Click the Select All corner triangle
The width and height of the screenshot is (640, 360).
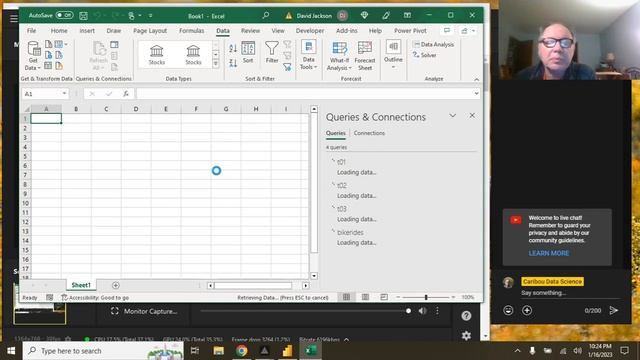(x=27, y=109)
